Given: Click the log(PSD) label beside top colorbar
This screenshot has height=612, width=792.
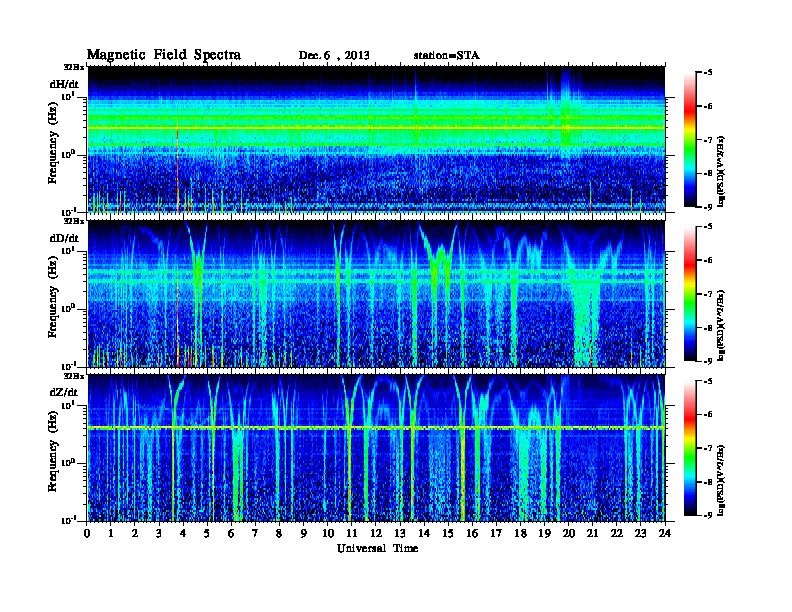Looking at the screenshot, I should (x=721, y=172).
